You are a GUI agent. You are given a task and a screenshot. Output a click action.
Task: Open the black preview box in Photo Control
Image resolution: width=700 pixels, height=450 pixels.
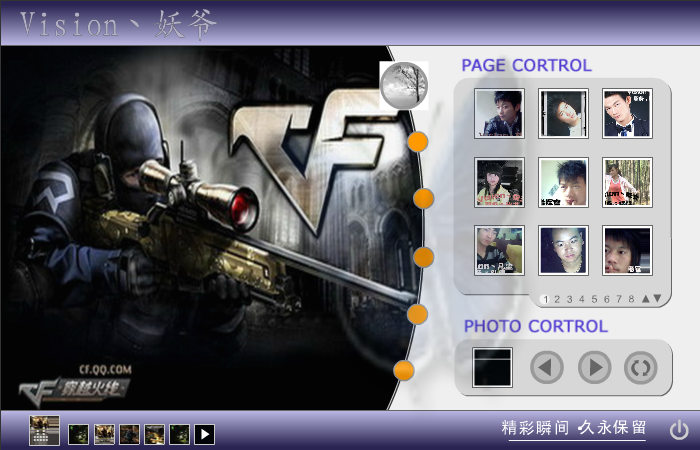point(492,367)
